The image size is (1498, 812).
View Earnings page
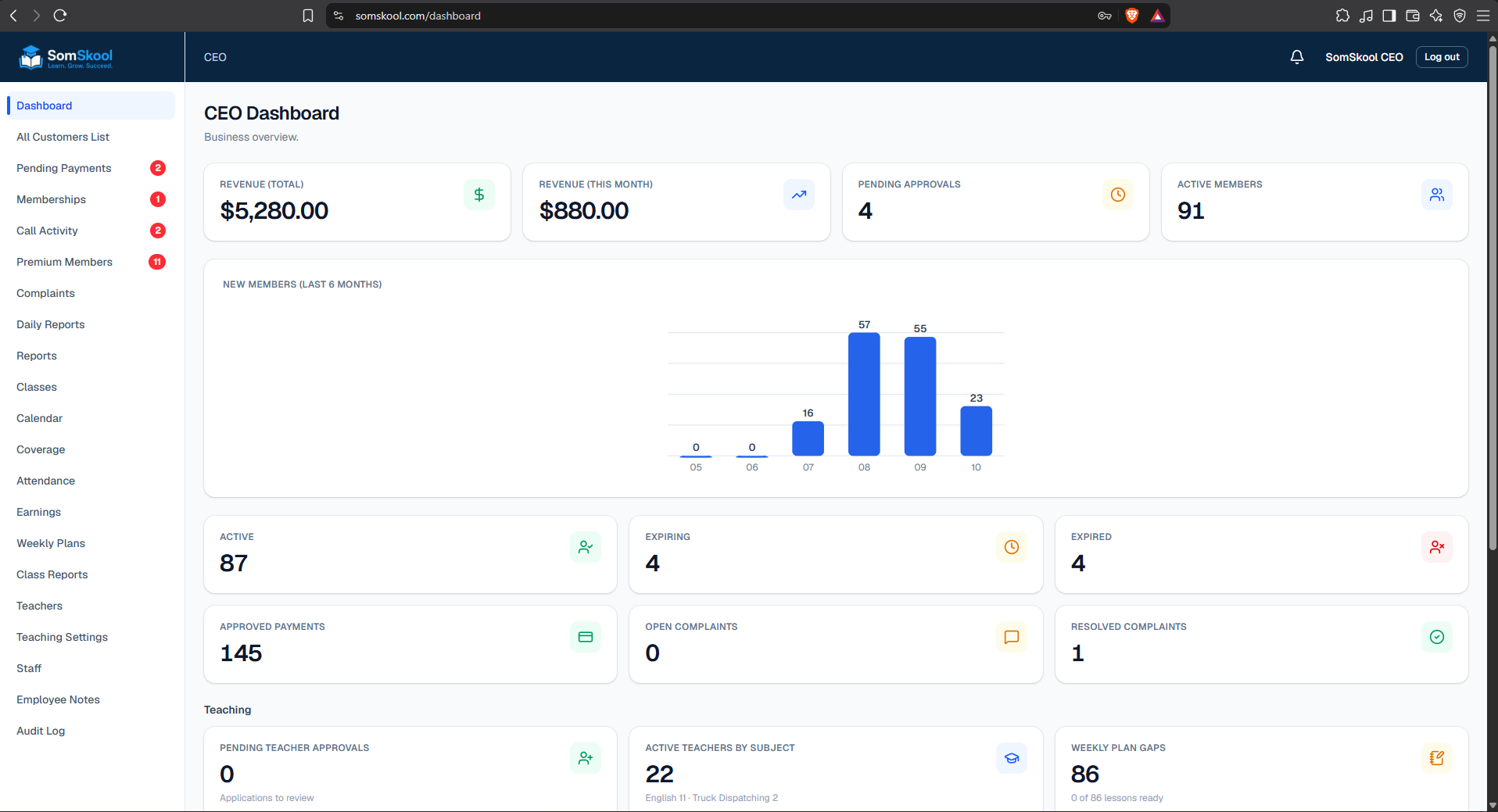(91, 512)
